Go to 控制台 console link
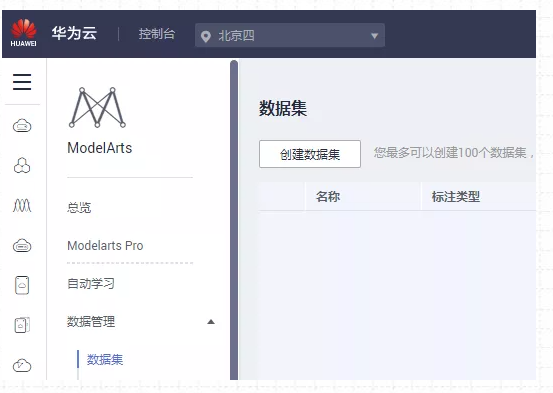This screenshot has width=553, height=393. pyautogui.click(x=157, y=34)
